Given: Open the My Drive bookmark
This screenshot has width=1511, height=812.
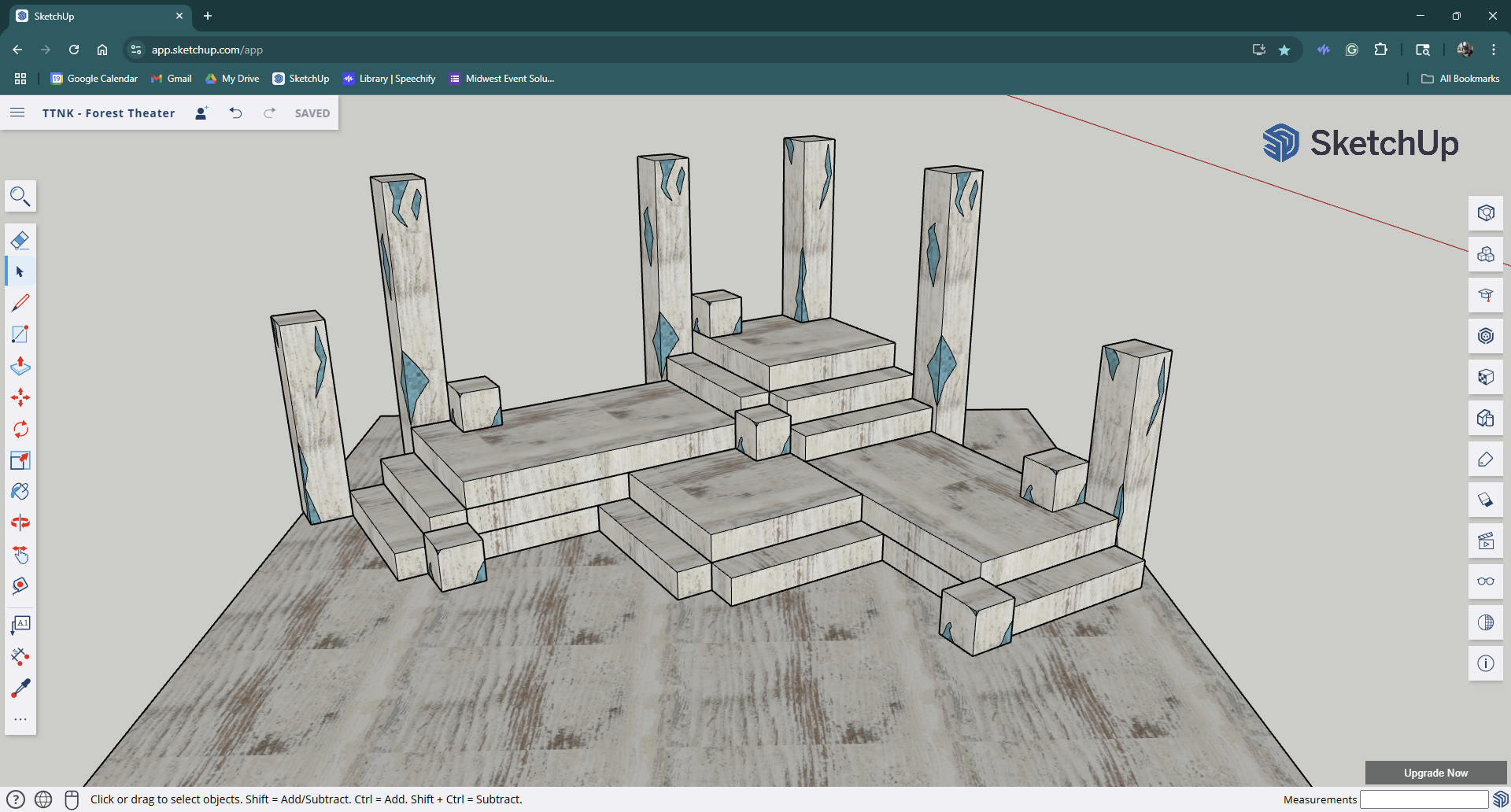Looking at the screenshot, I should (x=232, y=79).
